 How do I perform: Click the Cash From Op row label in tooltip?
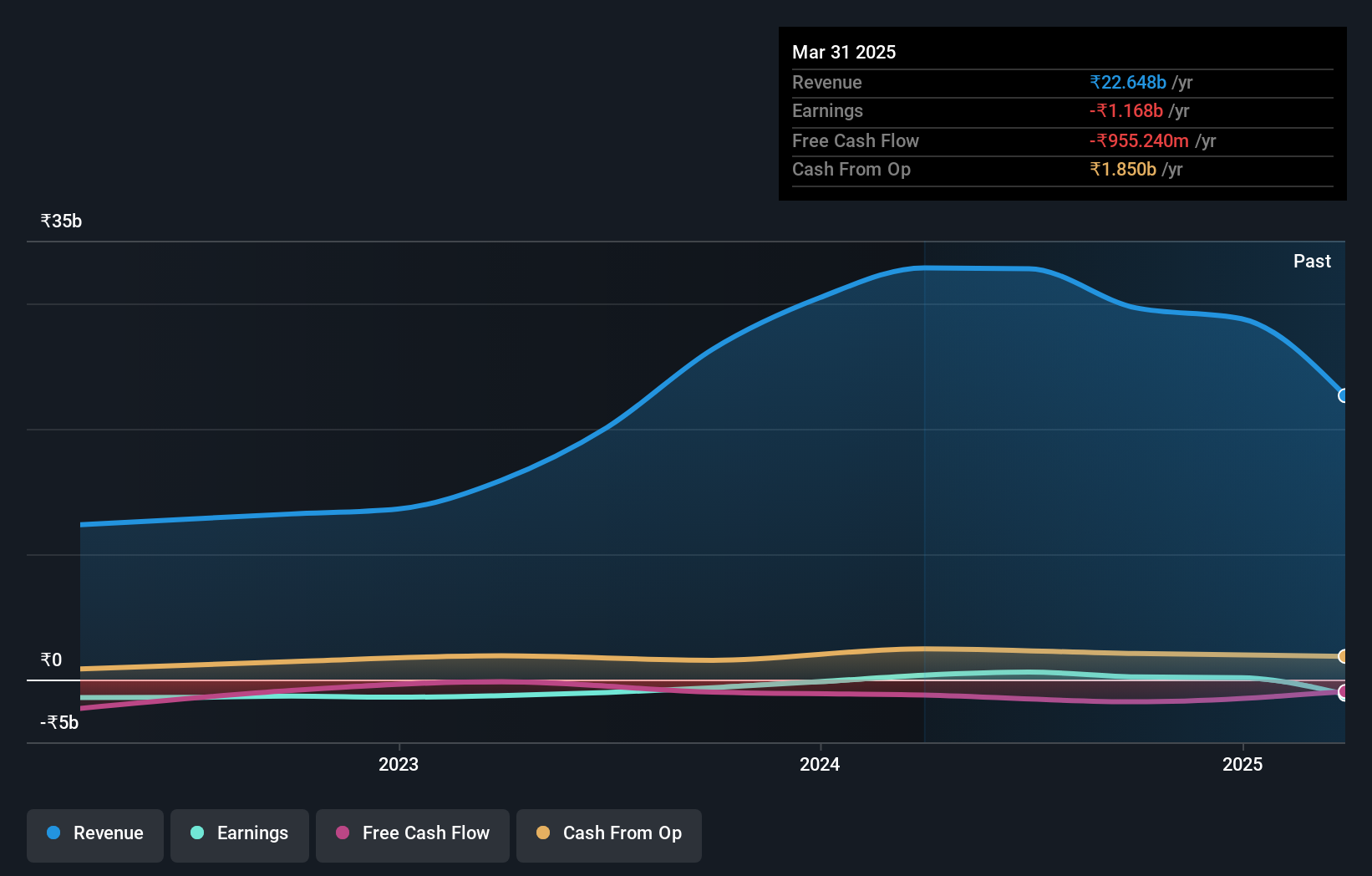tap(851, 169)
